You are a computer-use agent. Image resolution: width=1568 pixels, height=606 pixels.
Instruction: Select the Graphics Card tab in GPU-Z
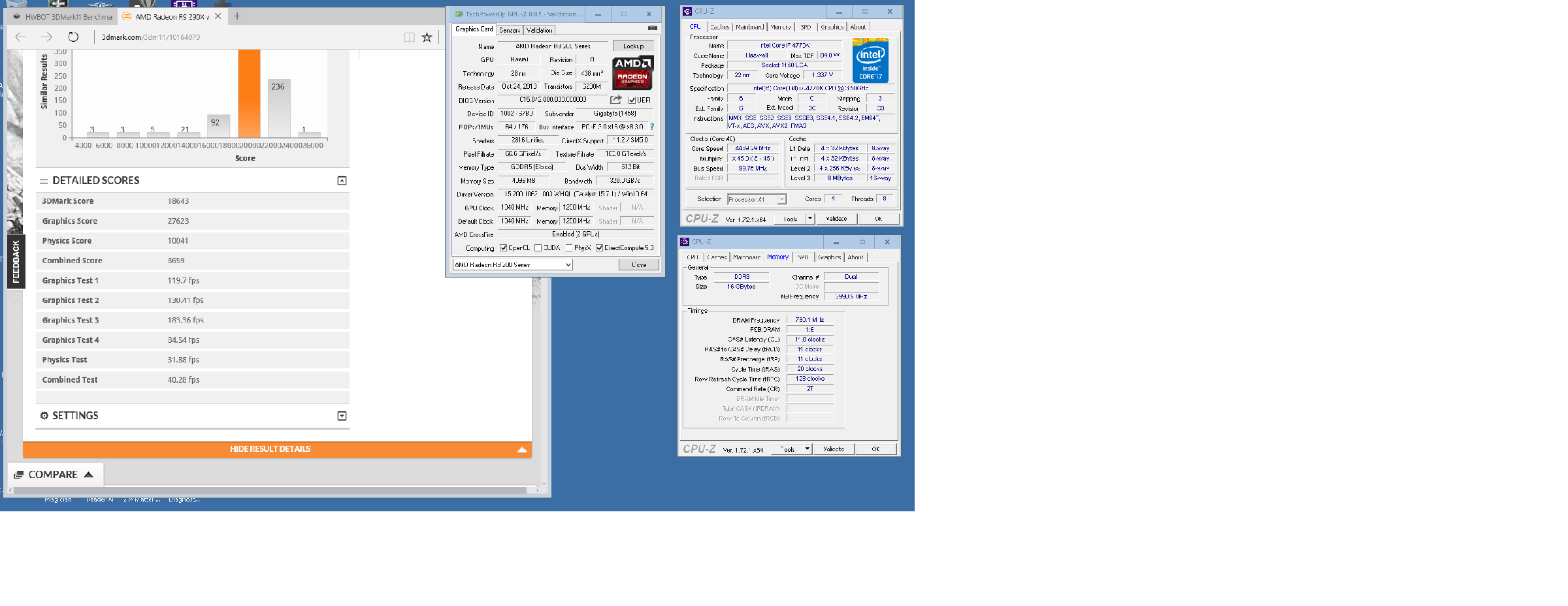pos(474,29)
